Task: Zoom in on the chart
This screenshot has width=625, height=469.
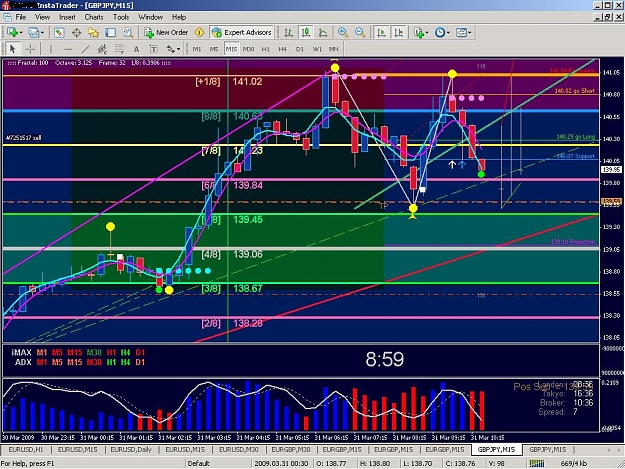Action: (x=343, y=32)
